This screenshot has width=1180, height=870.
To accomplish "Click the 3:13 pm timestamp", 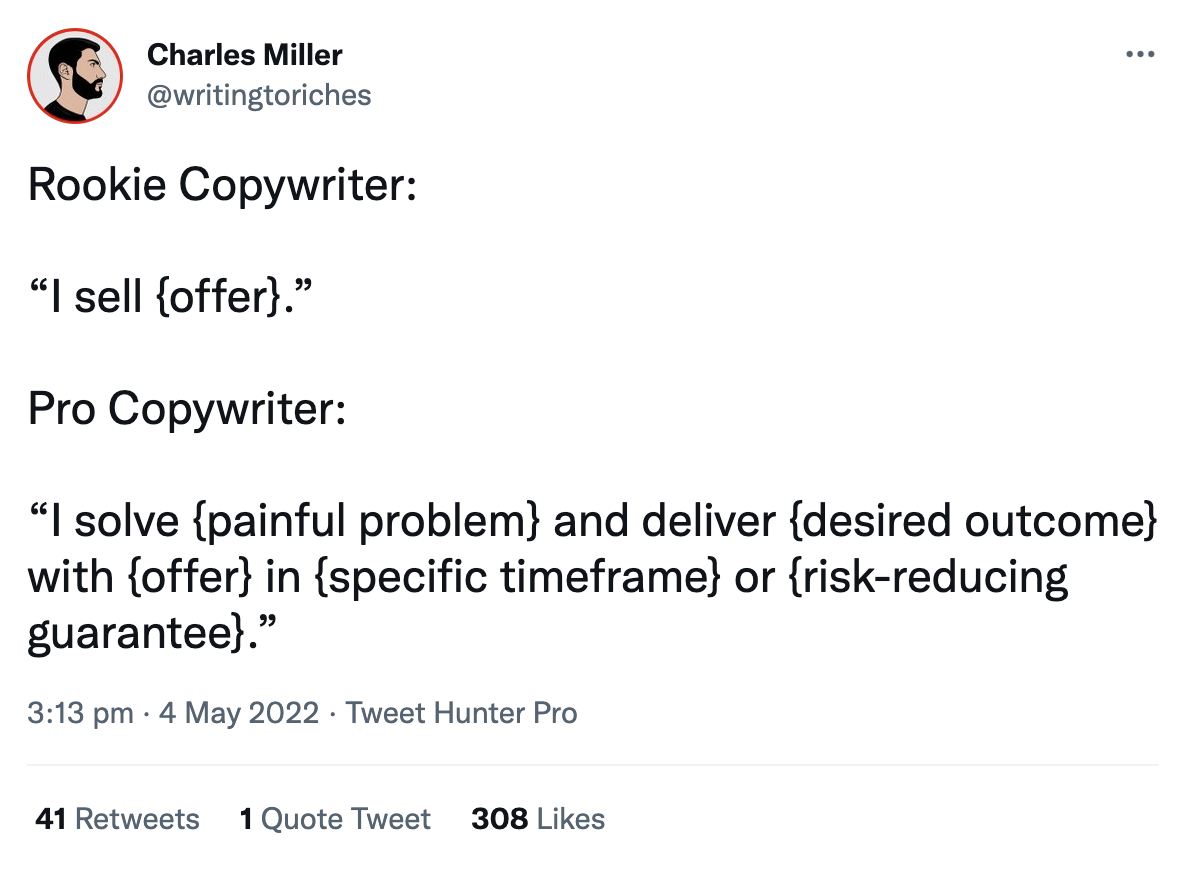I will (x=80, y=713).
